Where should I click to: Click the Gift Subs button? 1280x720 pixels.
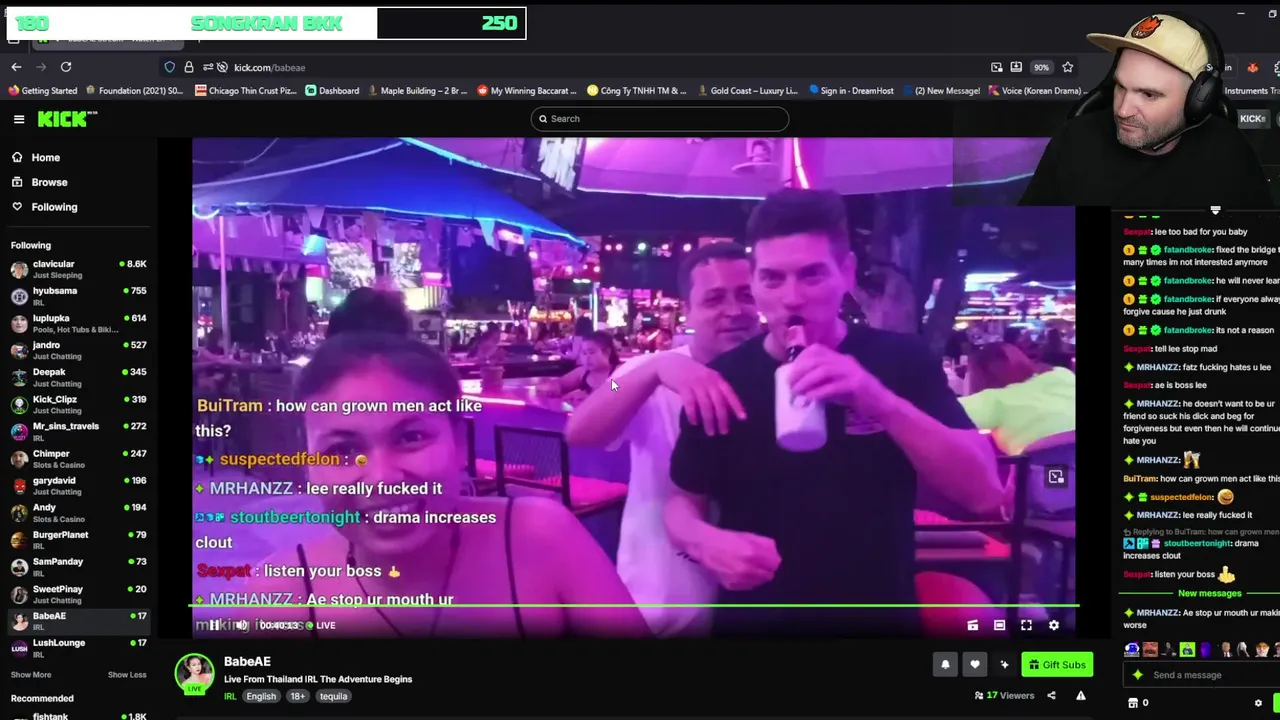(x=1057, y=664)
